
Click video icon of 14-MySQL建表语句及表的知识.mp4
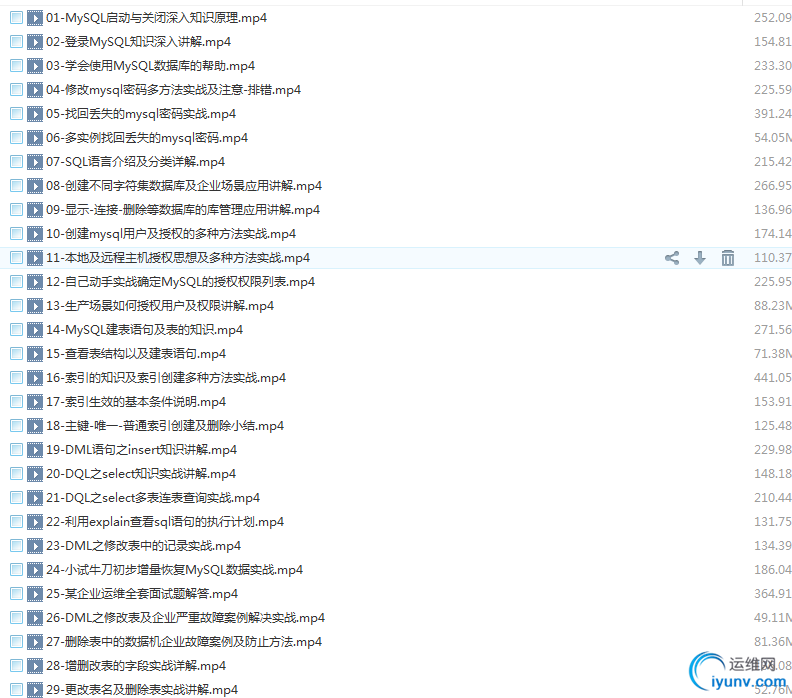tap(35, 330)
